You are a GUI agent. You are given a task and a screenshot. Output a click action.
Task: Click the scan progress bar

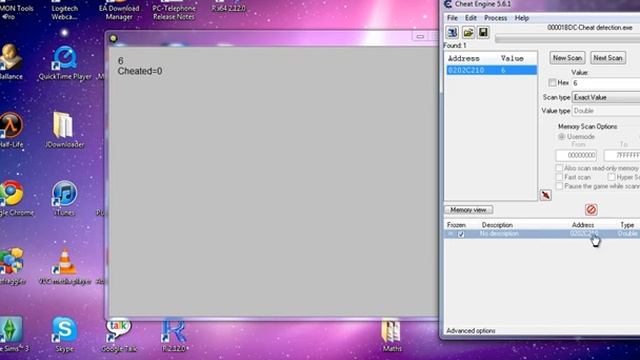567,39
